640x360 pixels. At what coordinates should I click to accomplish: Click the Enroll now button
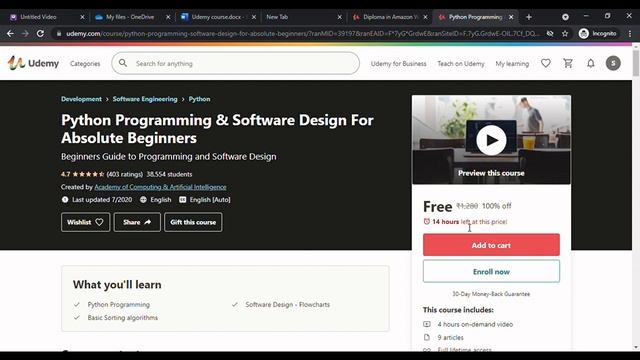[491, 271]
